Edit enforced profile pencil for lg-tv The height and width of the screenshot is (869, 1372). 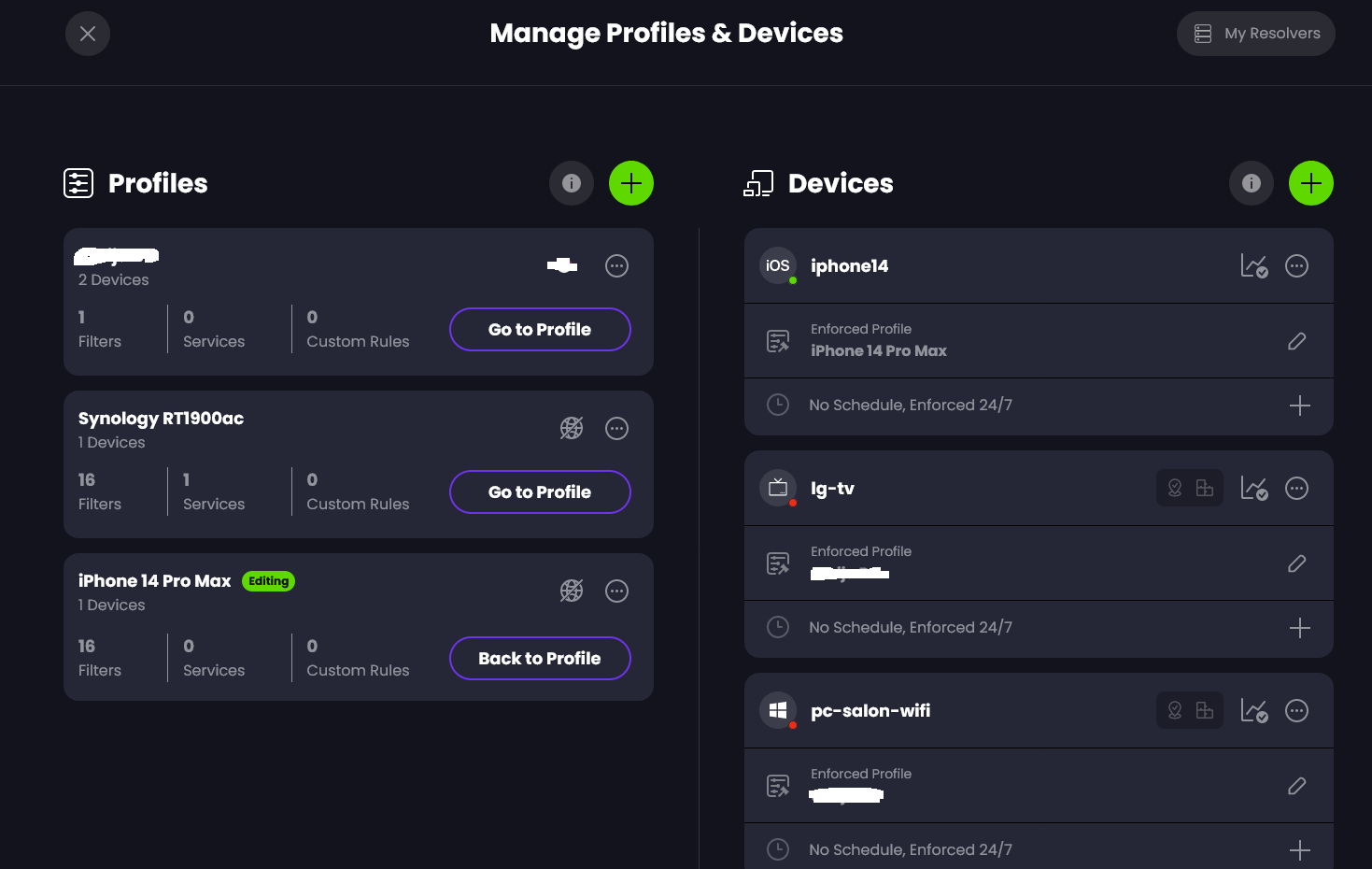[x=1297, y=563]
